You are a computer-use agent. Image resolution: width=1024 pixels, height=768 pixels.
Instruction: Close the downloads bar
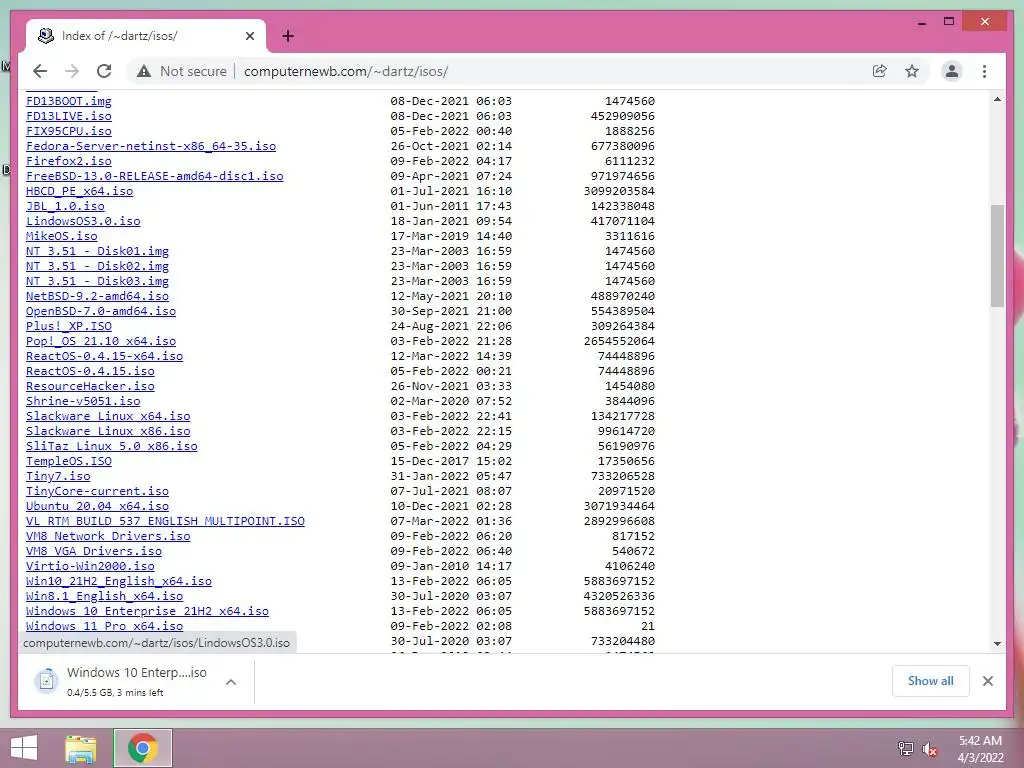(987, 681)
